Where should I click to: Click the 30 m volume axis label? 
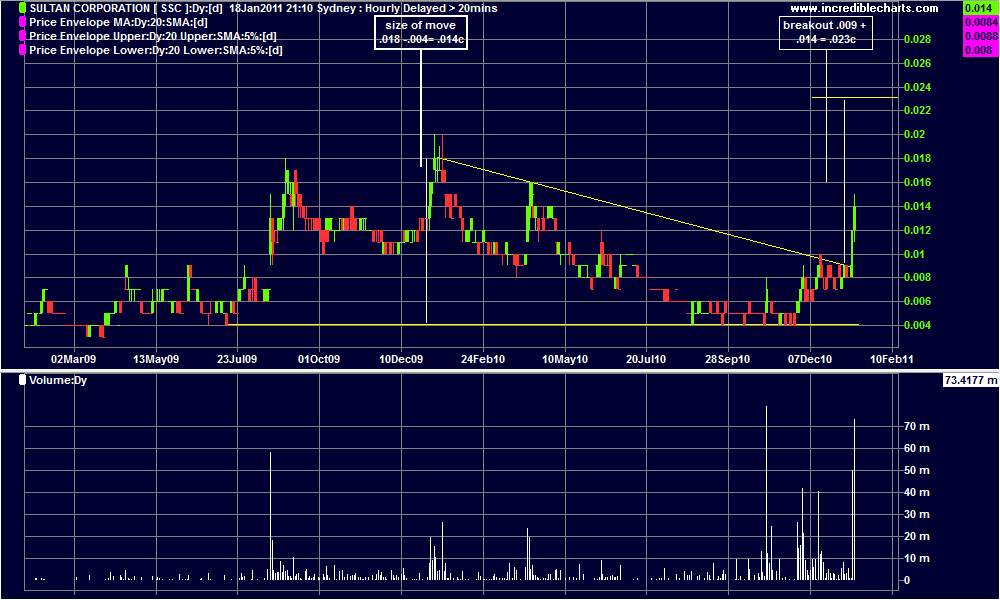pos(917,515)
